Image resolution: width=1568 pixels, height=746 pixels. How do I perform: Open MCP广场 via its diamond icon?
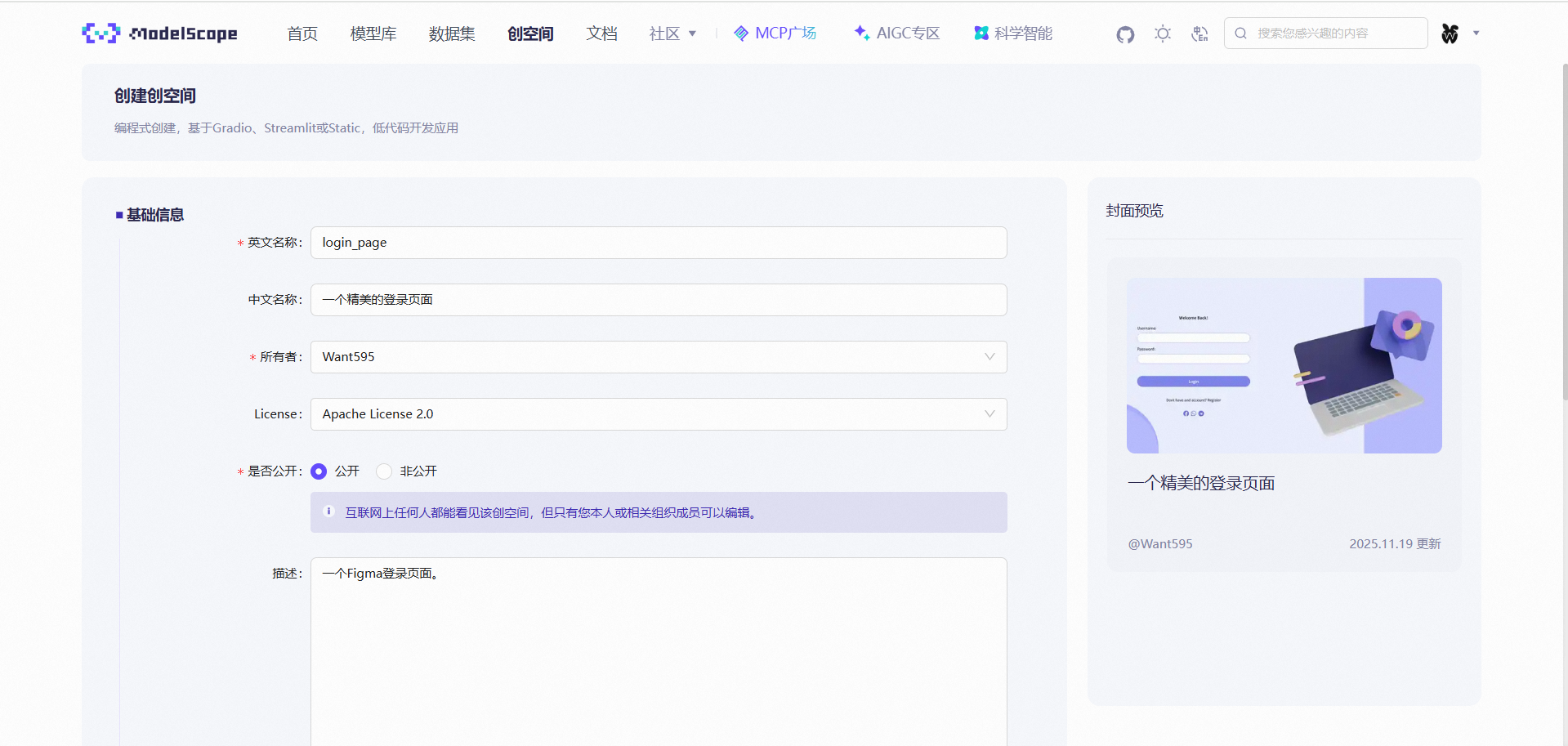pyautogui.click(x=741, y=34)
